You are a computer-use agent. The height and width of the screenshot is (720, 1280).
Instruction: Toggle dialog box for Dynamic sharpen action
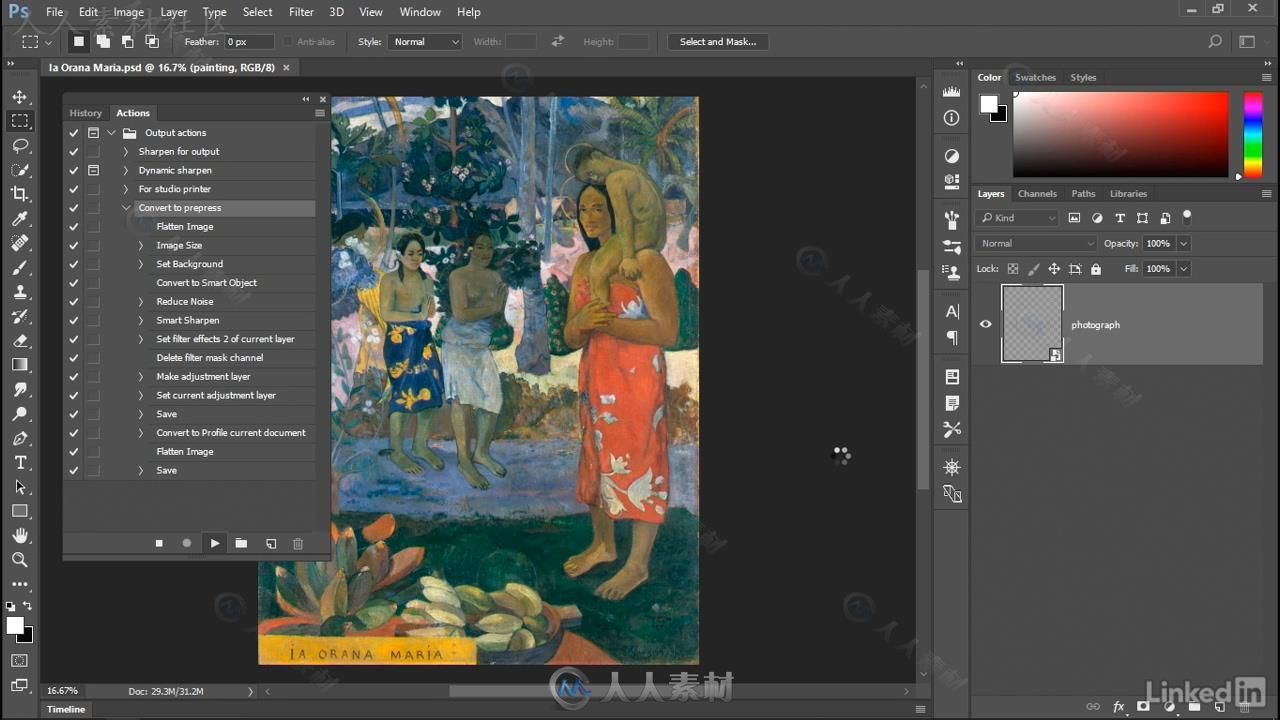[93, 171]
